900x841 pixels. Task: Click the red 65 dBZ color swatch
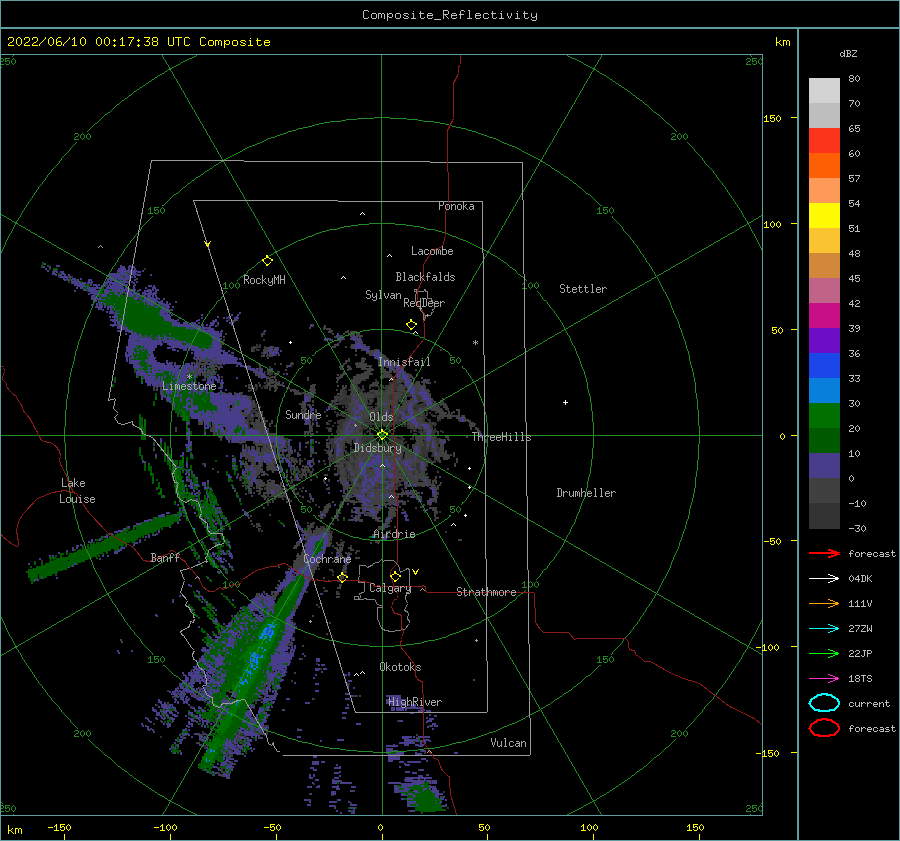824,141
